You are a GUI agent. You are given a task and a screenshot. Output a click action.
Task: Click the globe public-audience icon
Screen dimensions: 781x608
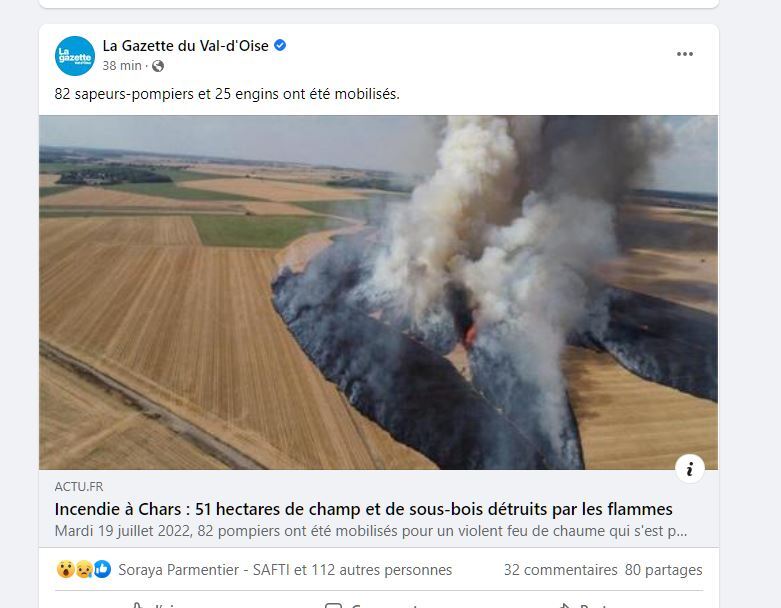click(158, 66)
